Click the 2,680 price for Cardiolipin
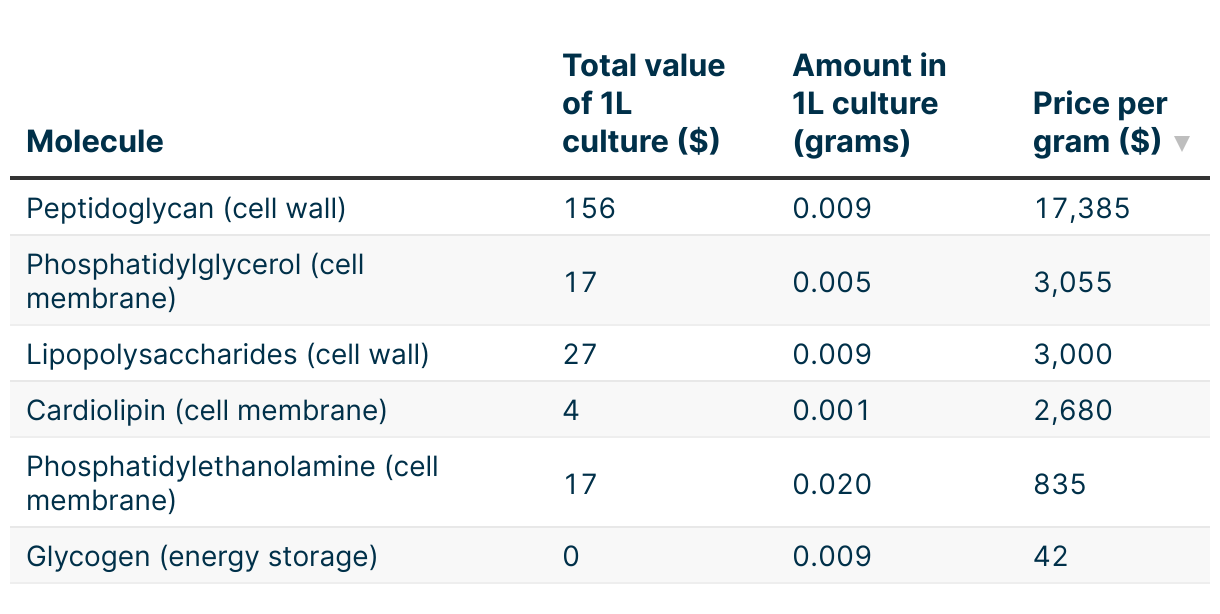This screenshot has height=614, width=1220. [1072, 410]
